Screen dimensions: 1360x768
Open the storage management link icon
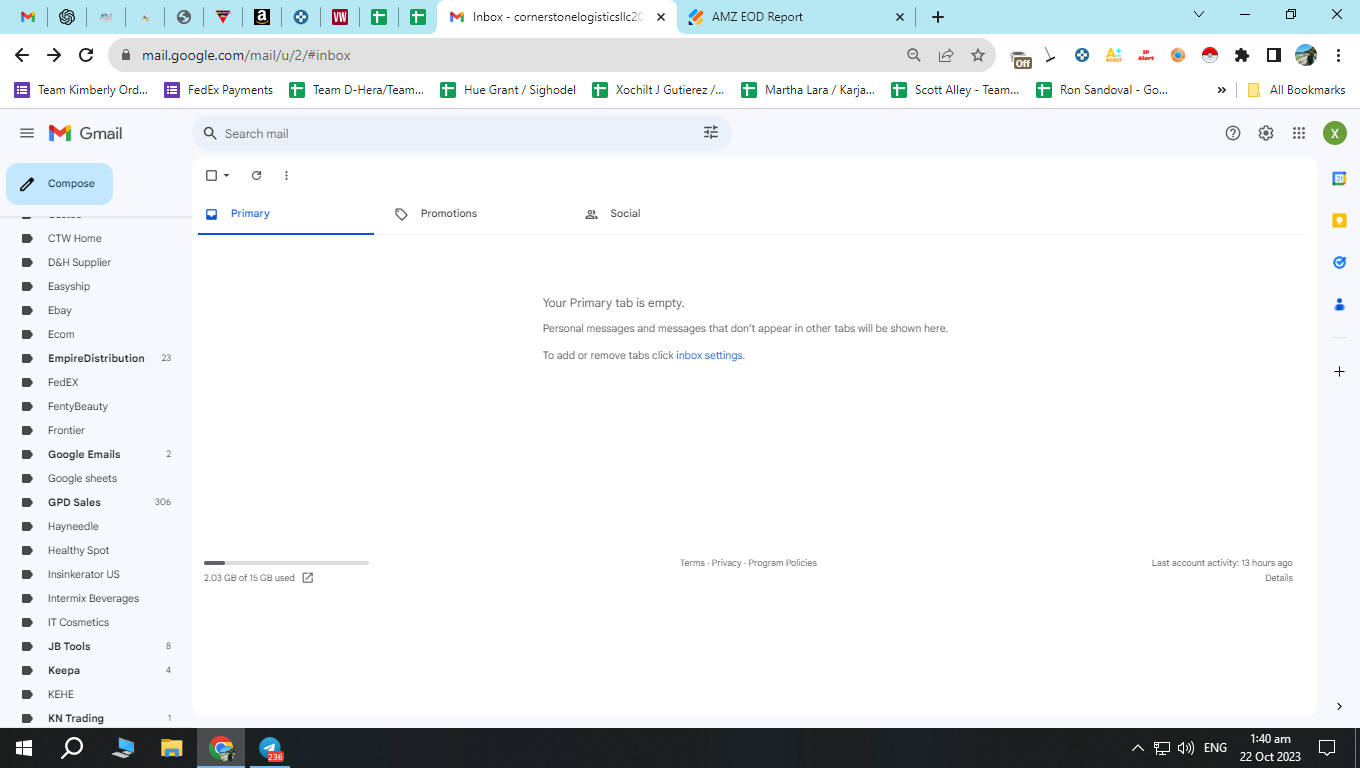point(308,578)
